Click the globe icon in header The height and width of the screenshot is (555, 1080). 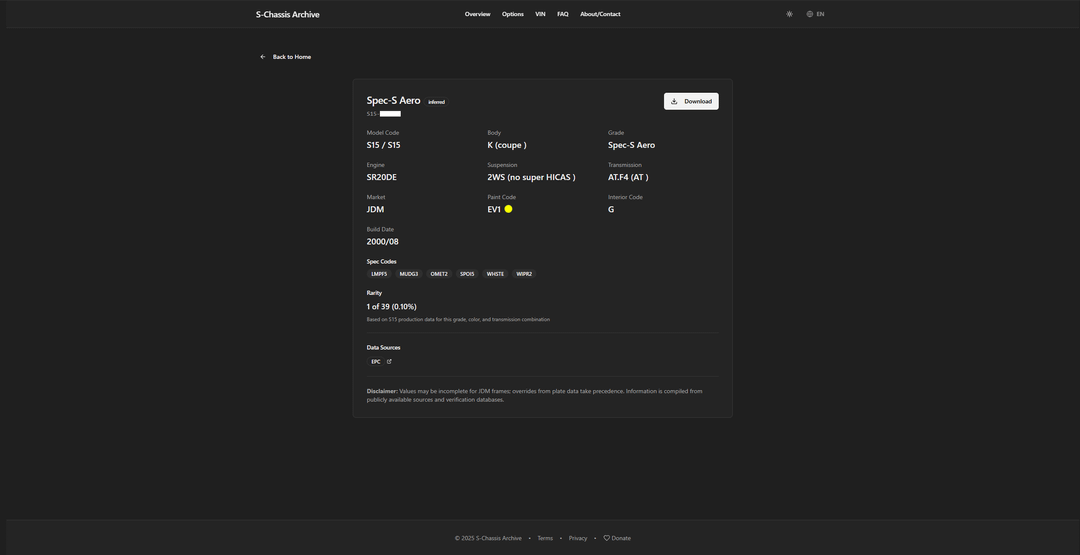[x=810, y=14]
